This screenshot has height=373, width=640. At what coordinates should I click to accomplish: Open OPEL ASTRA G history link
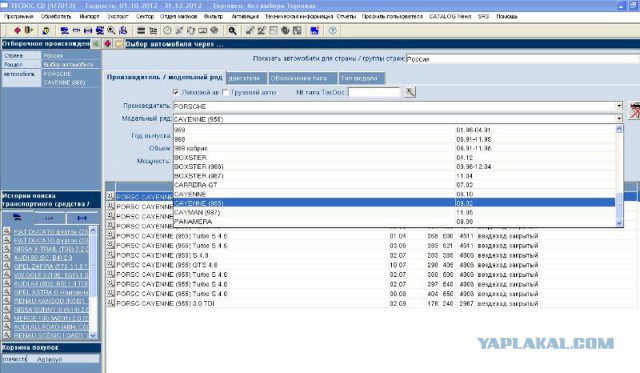pyautogui.click(x=51, y=292)
